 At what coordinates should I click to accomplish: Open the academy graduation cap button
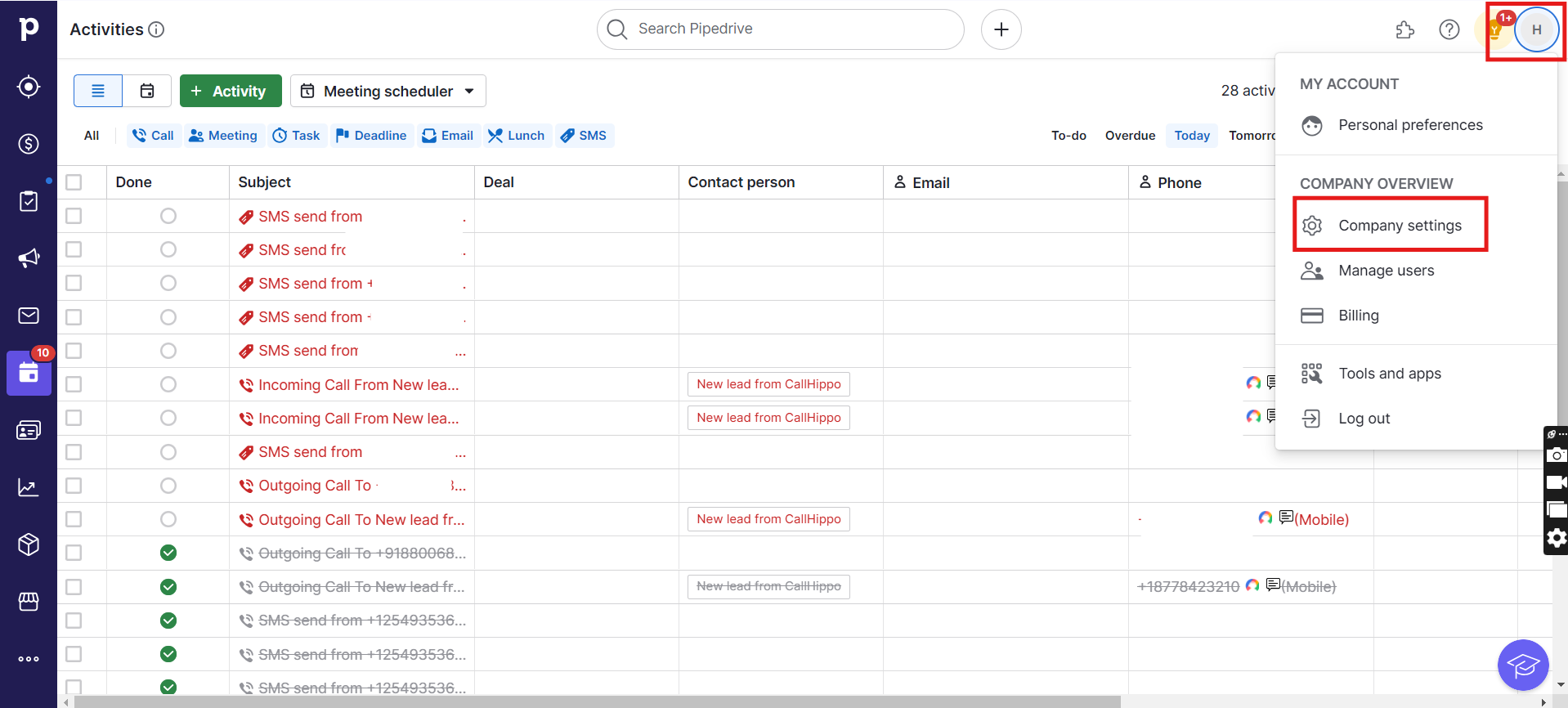1523,665
